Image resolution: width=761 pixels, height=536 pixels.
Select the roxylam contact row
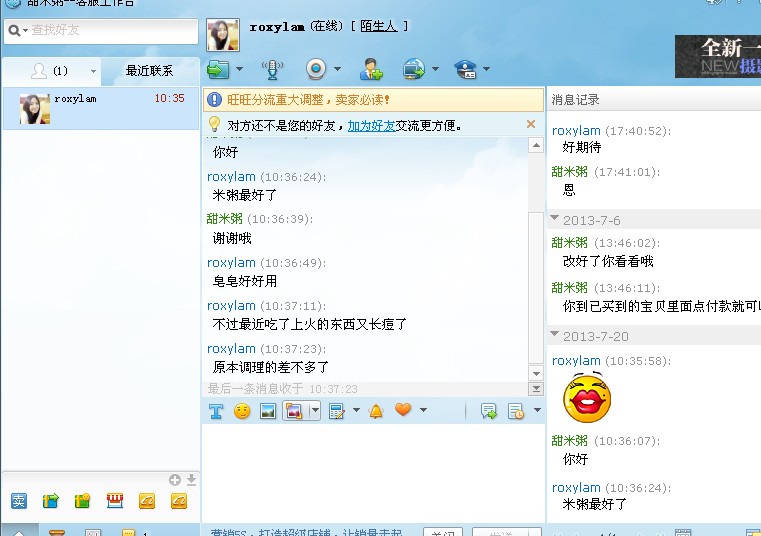pyautogui.click(x=101, y=108)
